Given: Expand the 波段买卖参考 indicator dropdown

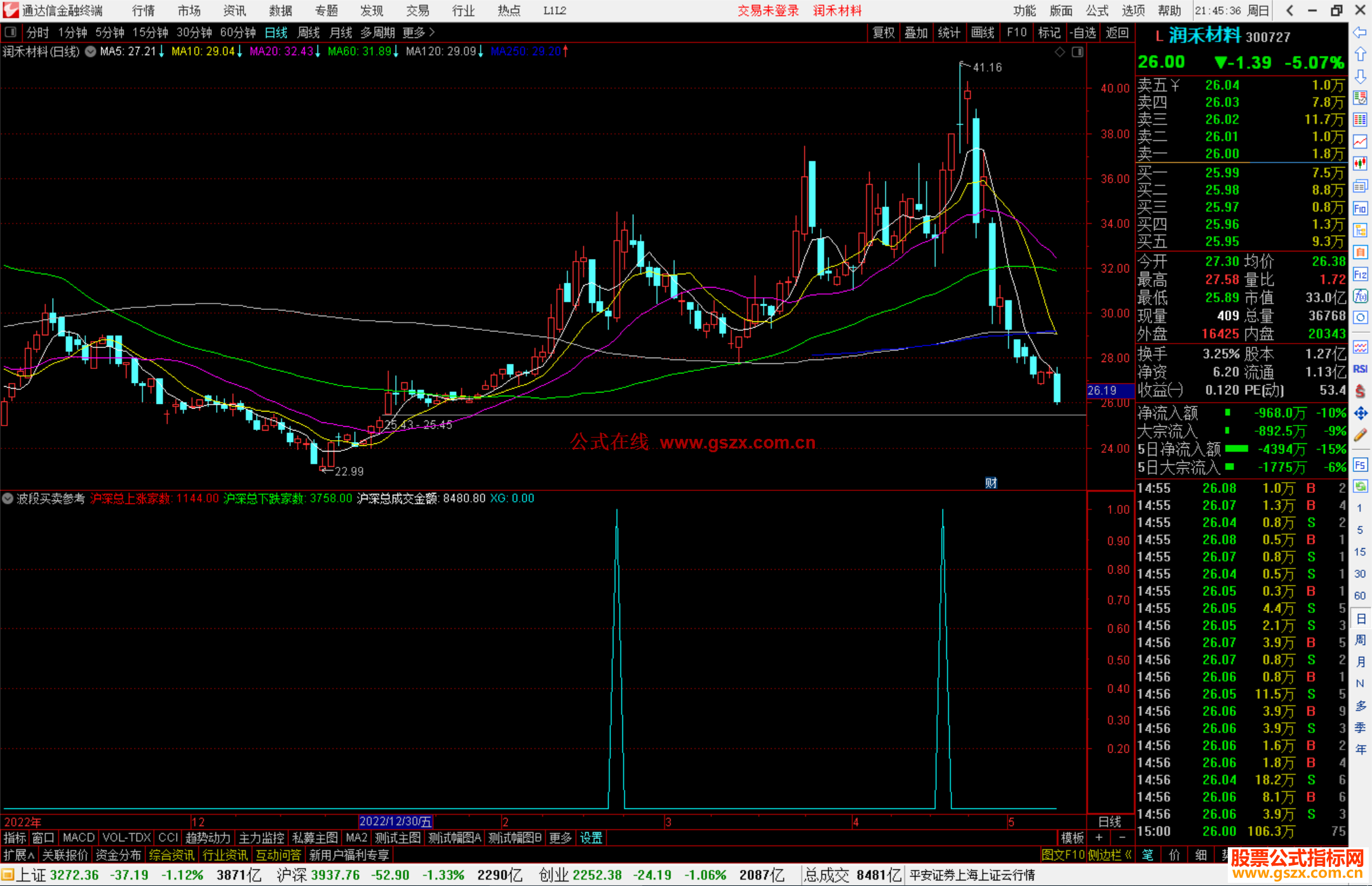Looking at the screenshot, I should [x=8, y=499].
